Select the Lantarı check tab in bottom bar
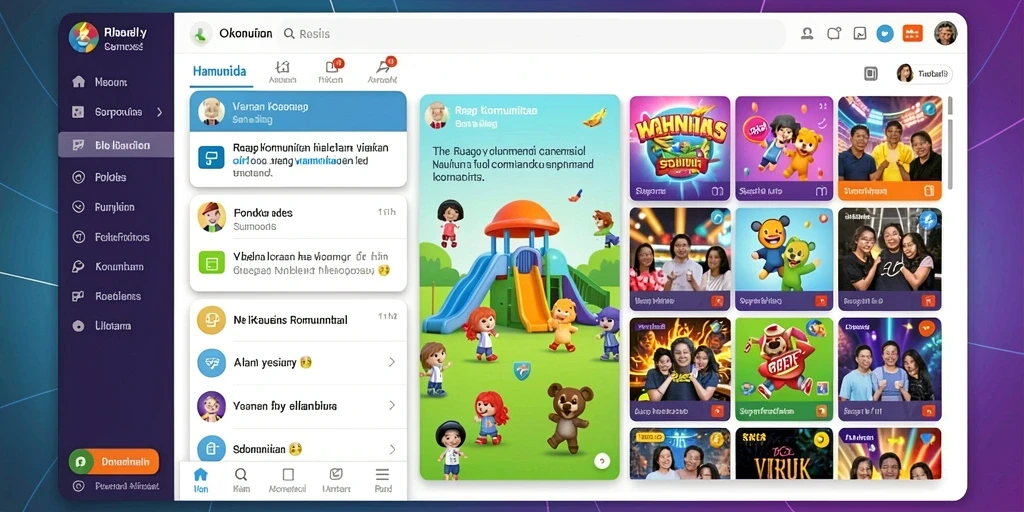 (336, 480)
